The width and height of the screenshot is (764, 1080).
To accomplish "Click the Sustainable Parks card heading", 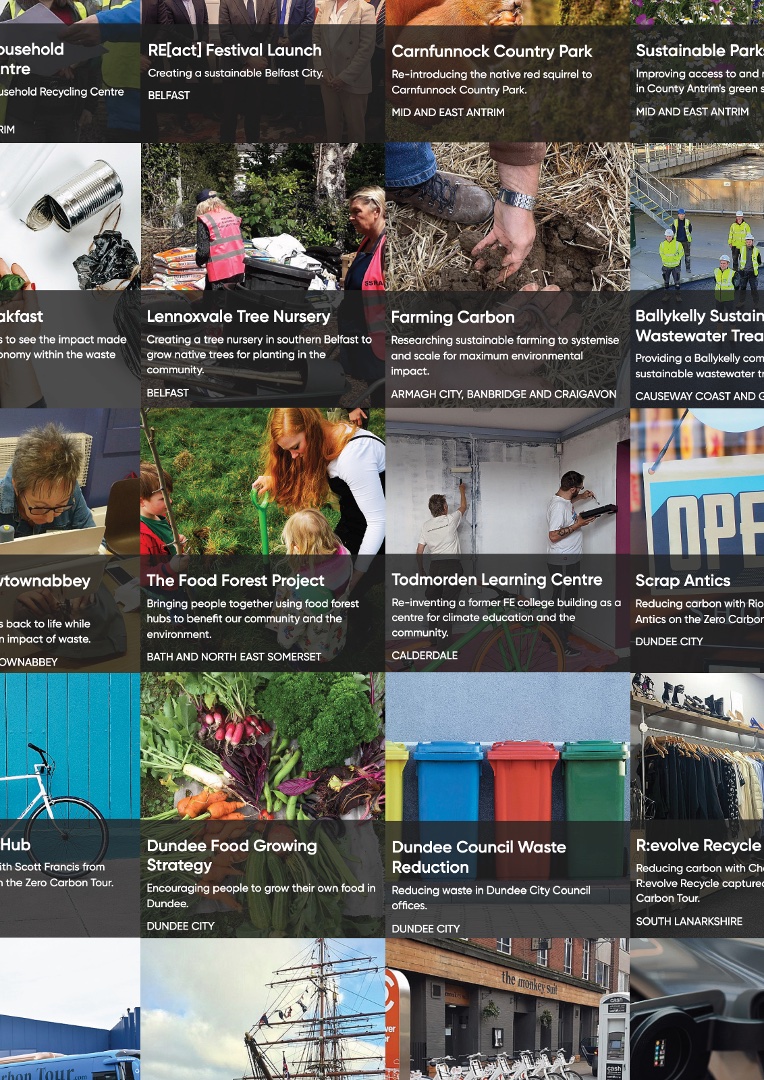I will pos(699,50).
